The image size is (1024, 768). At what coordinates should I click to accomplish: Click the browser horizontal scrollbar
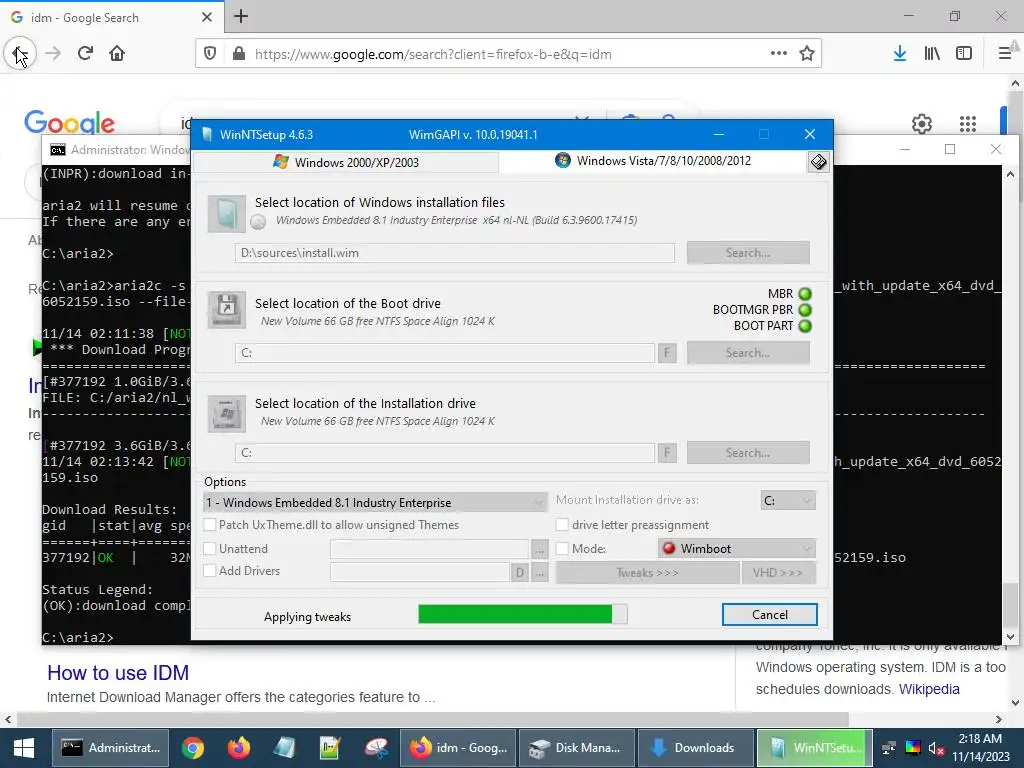(x=432, y=719)
